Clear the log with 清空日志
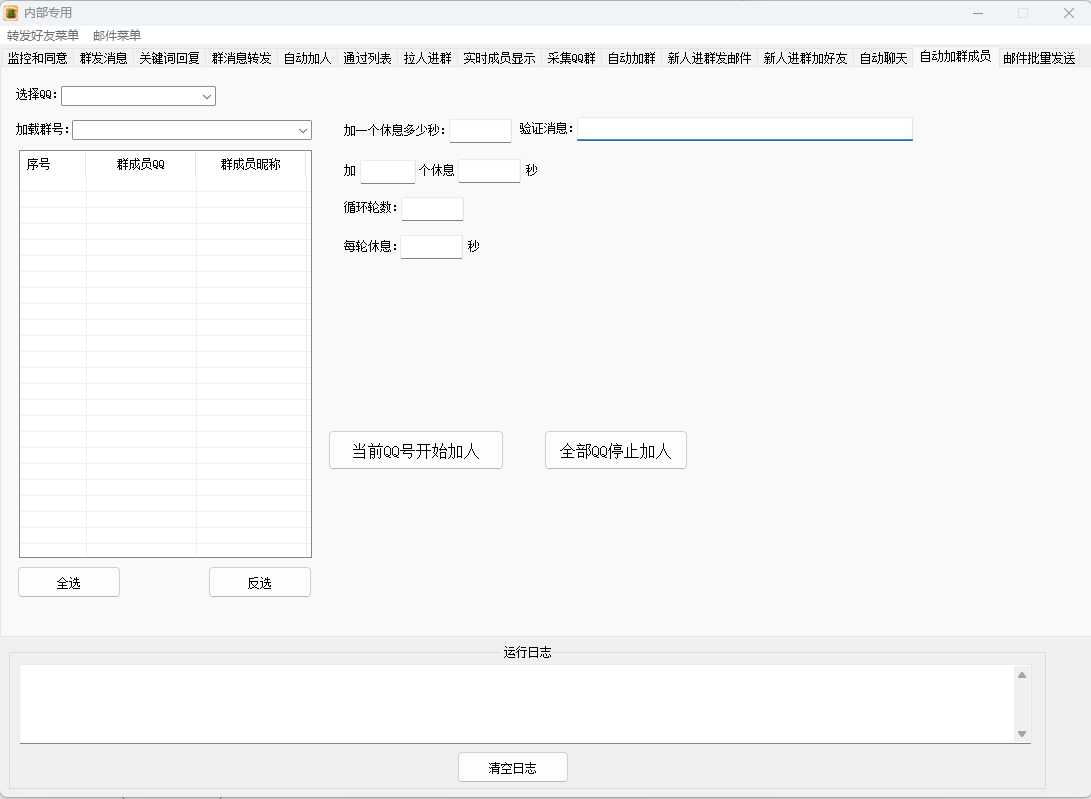 [512, 768]
